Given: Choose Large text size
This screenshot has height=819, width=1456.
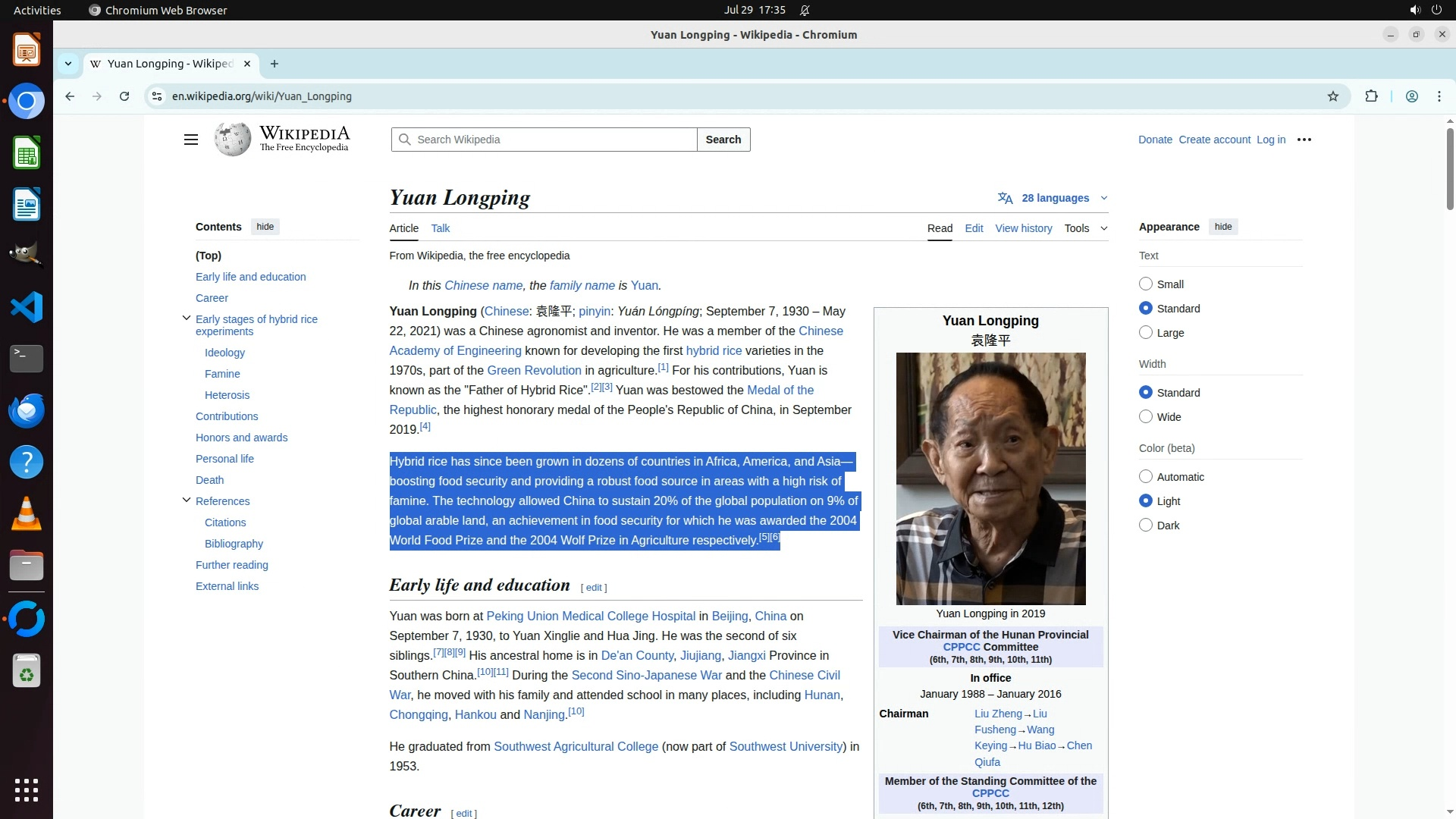Looking at the screenshot, I should click(x=1146, y=333).
